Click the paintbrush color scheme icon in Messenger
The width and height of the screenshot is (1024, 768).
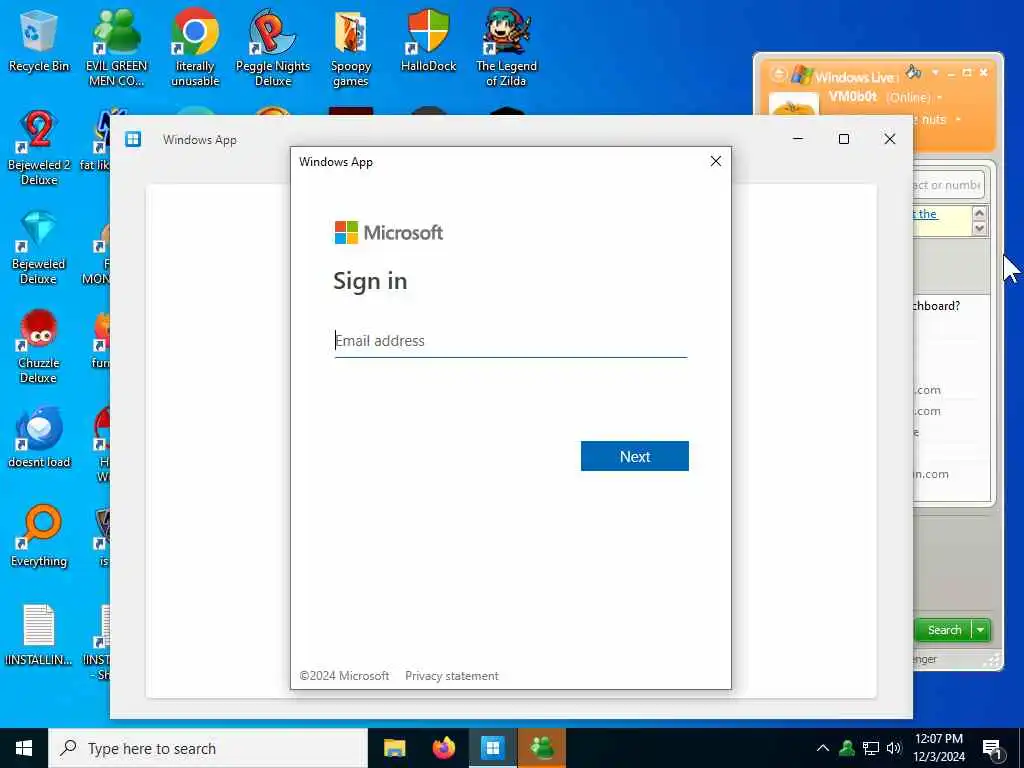914,71
